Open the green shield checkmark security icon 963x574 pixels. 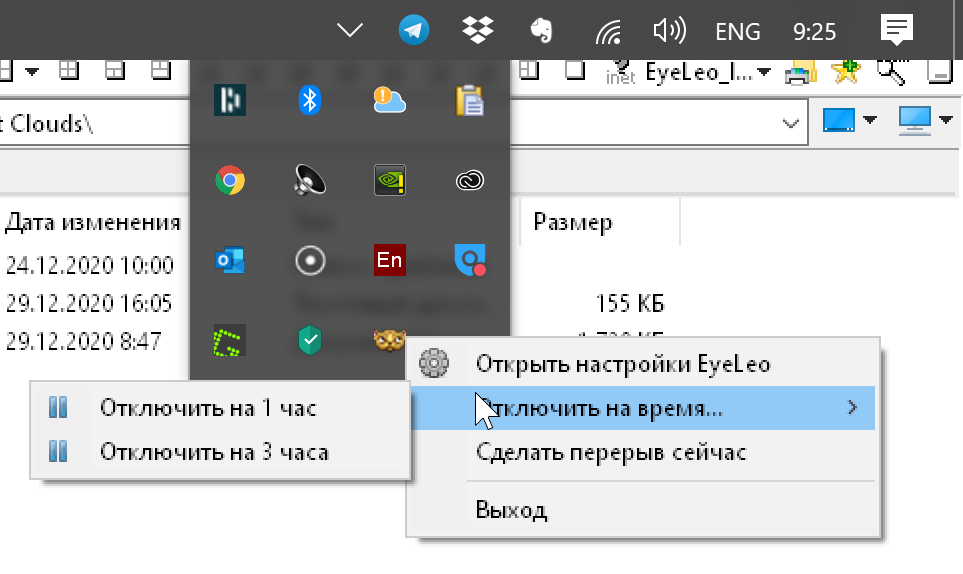[310, 340]
